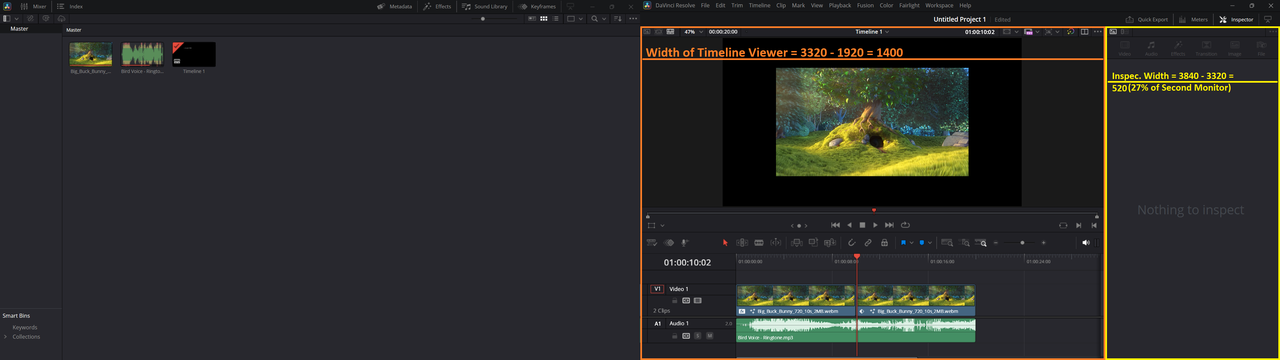Open the Keyframes editor
This screenshot has width=1280, height=360.
point(537,6)
